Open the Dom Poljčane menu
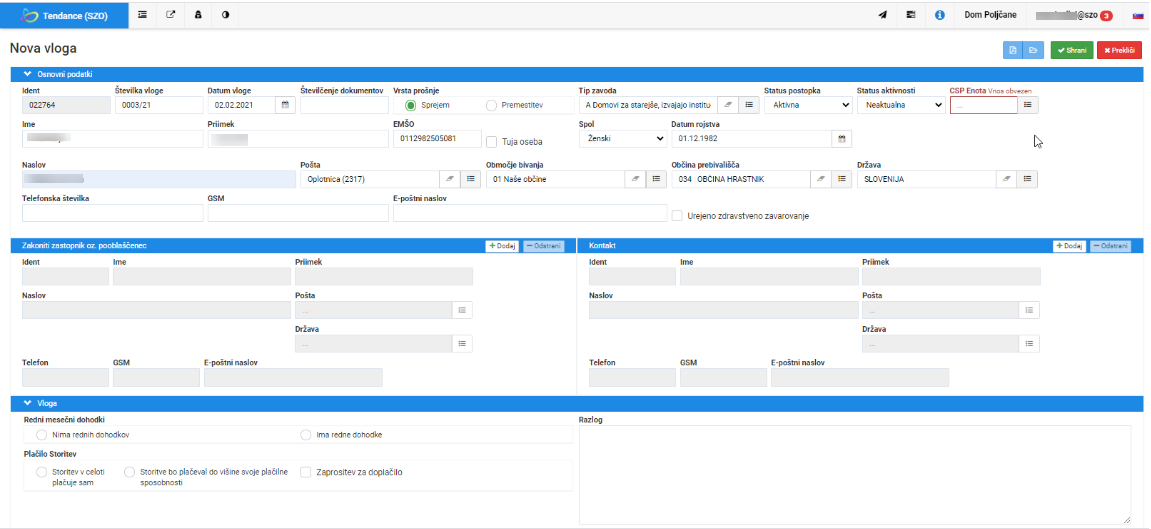Screen dimensions: 1151x529 (x=990, y=15)
